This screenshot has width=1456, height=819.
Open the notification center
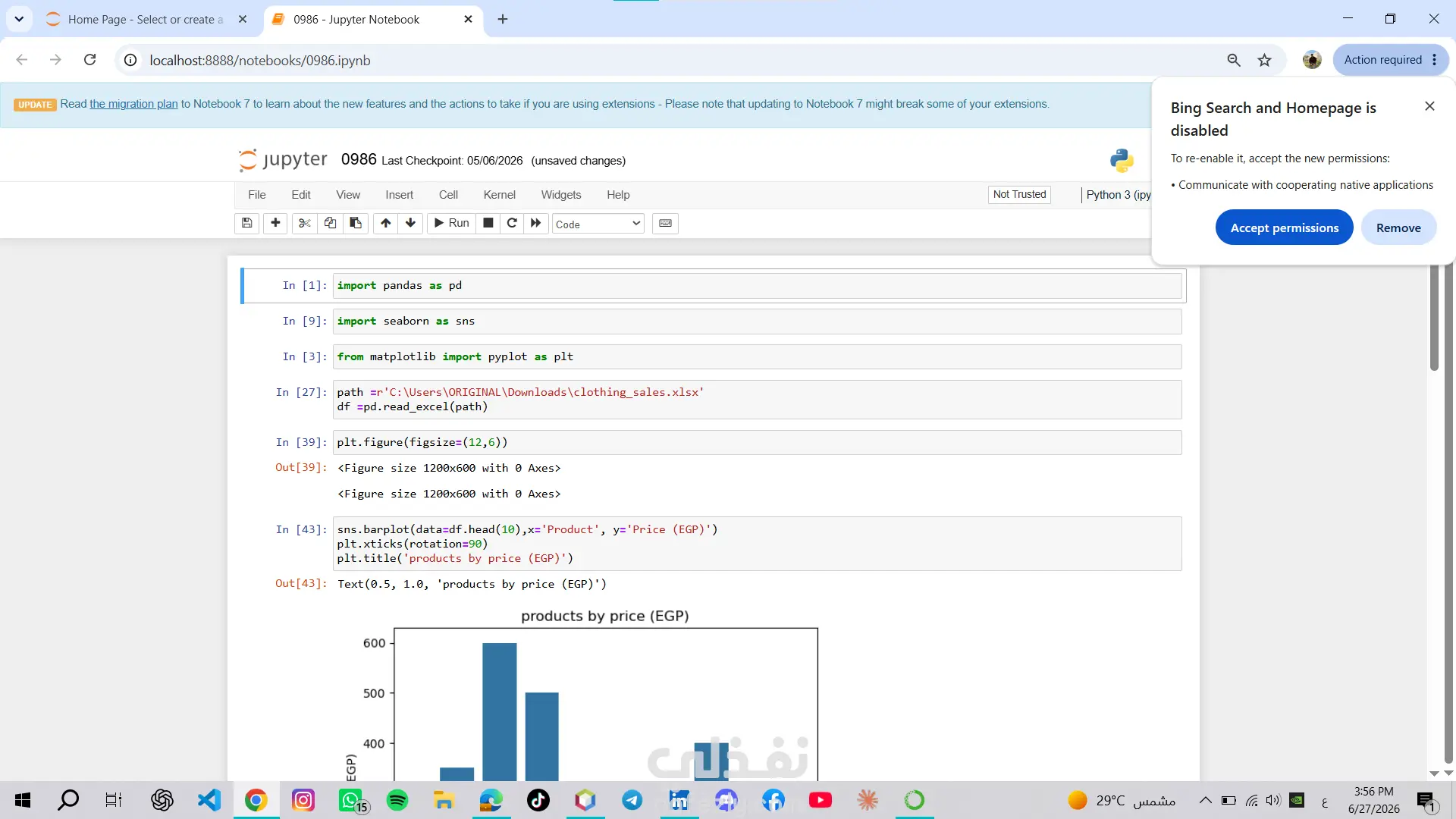1426,801
